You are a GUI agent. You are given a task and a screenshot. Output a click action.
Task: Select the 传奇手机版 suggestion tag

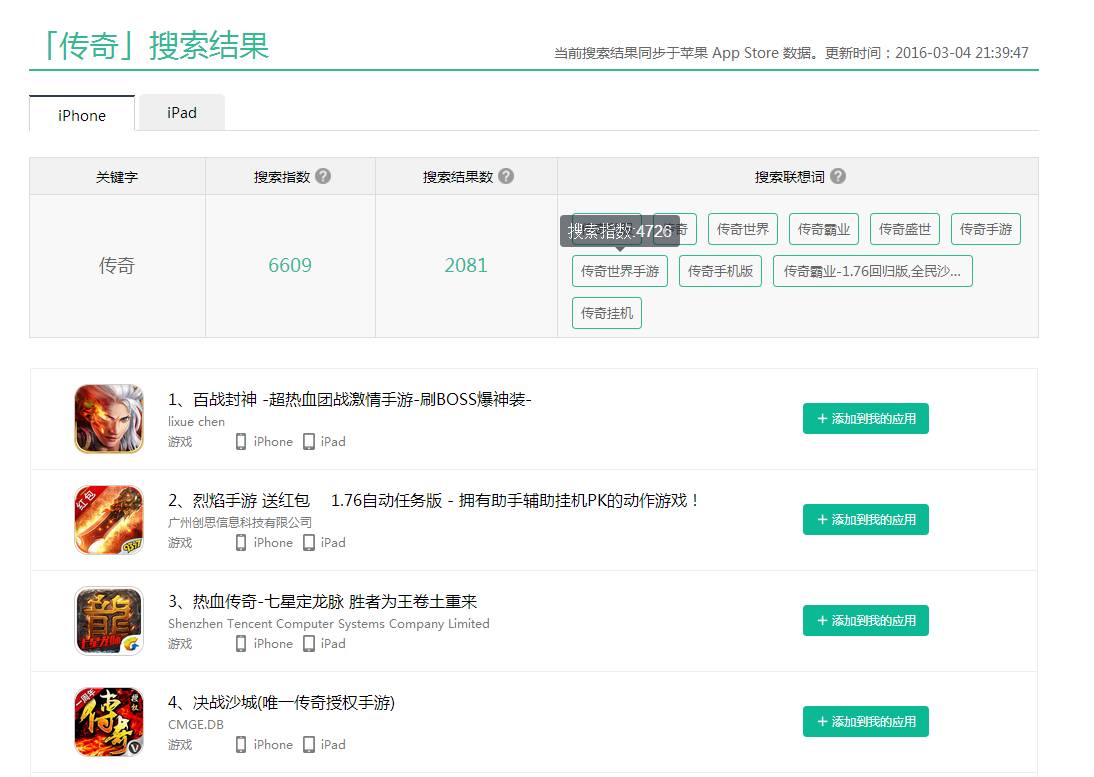[720, 271]
